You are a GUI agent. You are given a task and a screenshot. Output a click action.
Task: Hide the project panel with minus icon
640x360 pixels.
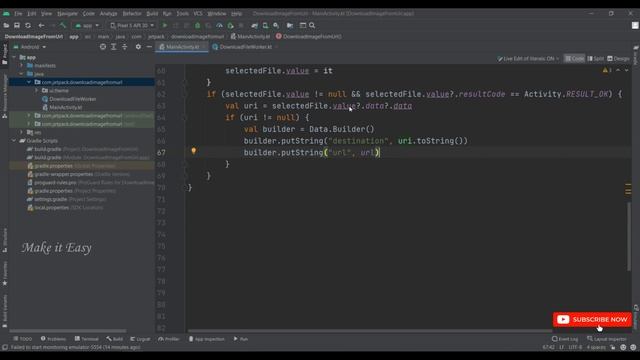[x=149, y=47]
